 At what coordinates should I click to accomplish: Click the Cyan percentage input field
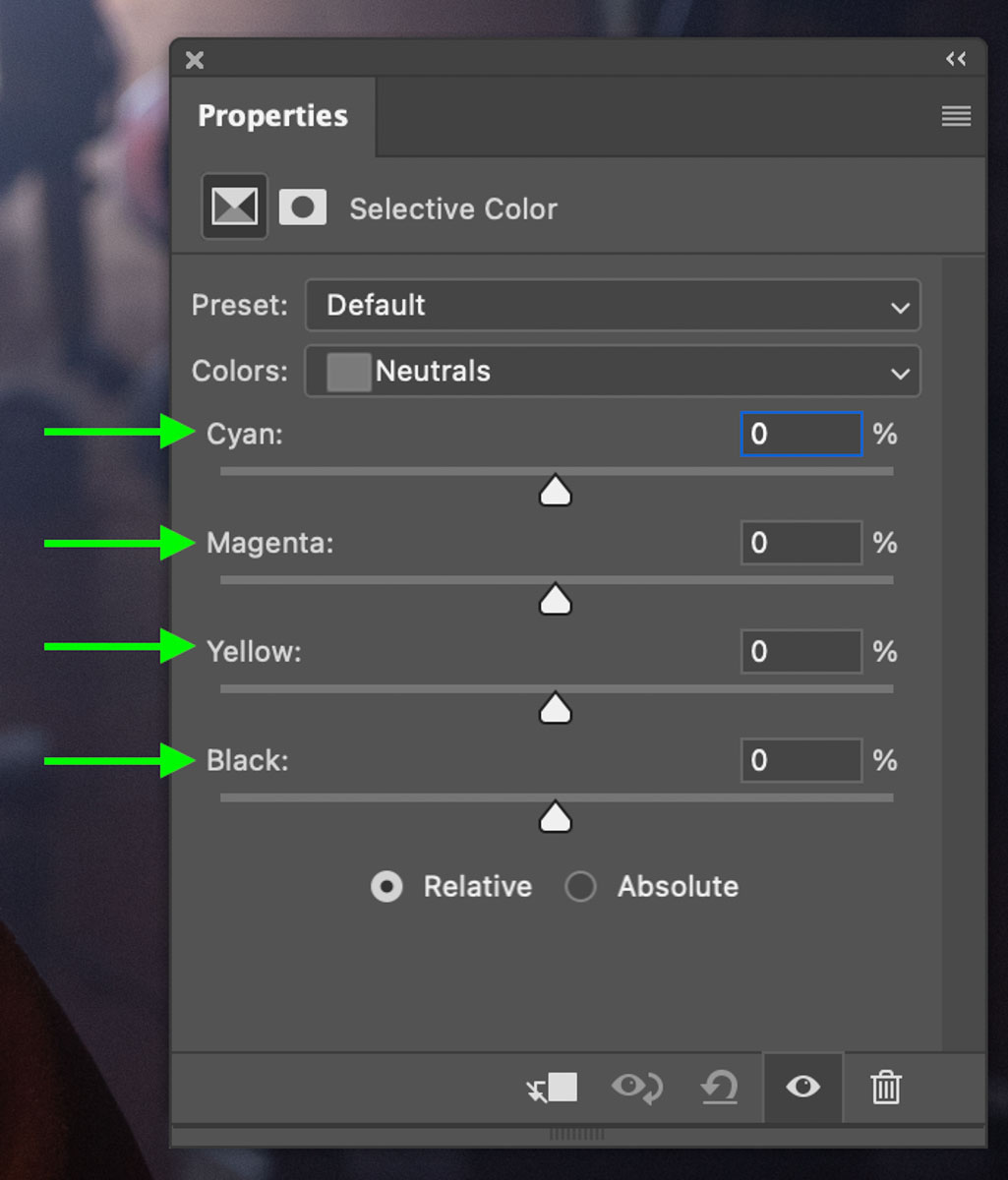(801, 434)
